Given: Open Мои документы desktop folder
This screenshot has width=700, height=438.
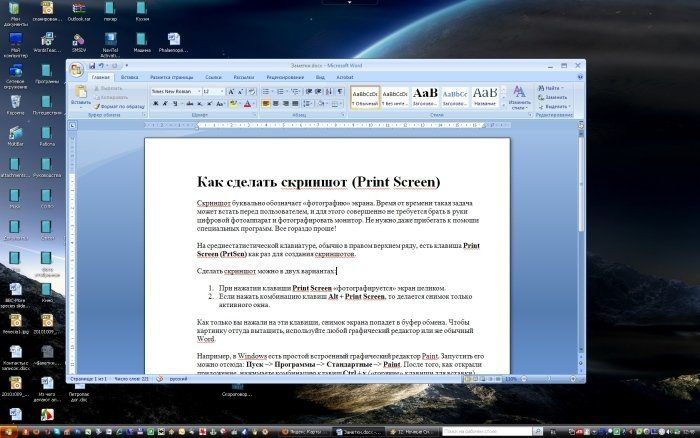Looking at the screenshot, I should (x=16, y=12).
